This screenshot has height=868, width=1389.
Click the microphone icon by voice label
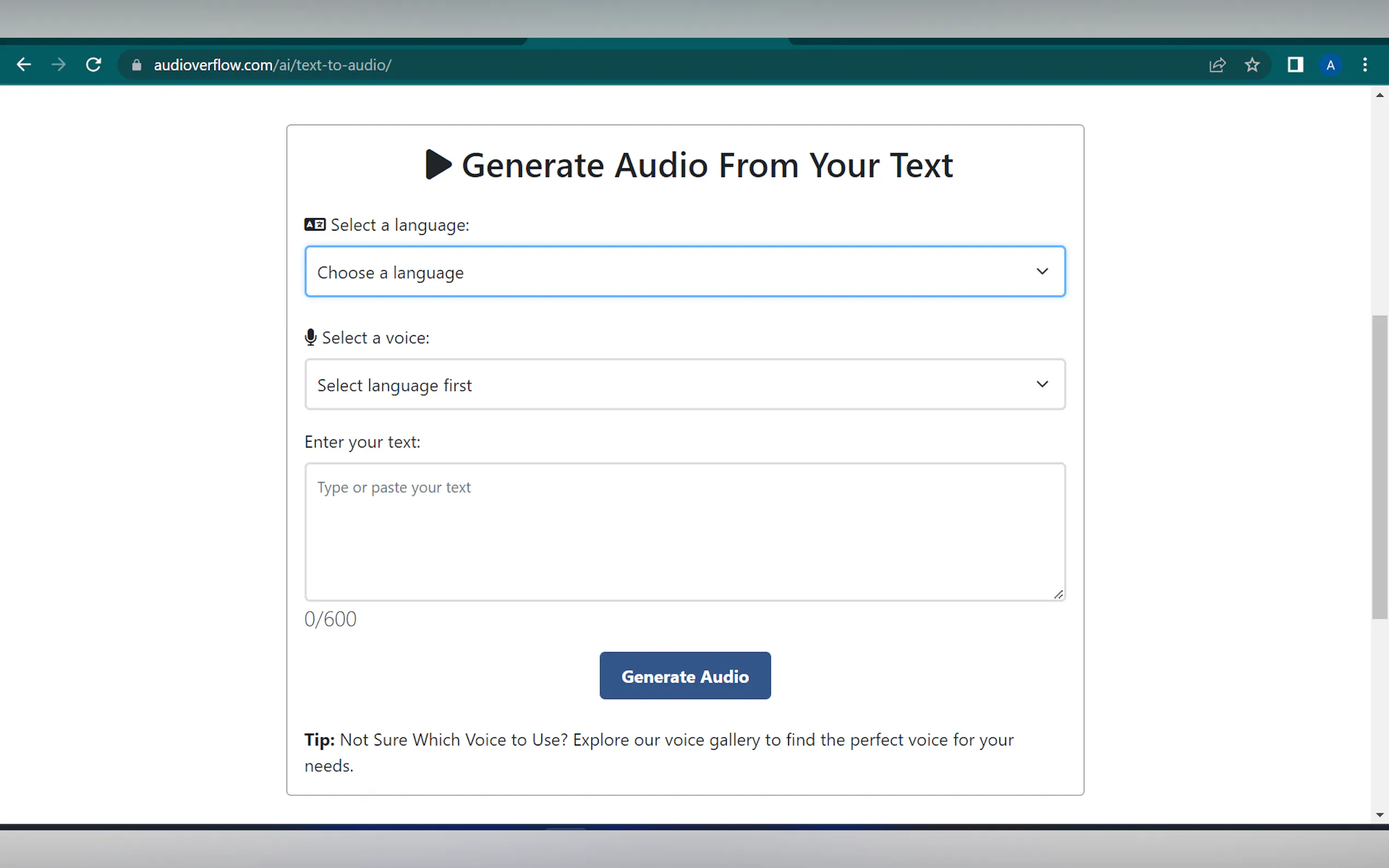[311, 338]
